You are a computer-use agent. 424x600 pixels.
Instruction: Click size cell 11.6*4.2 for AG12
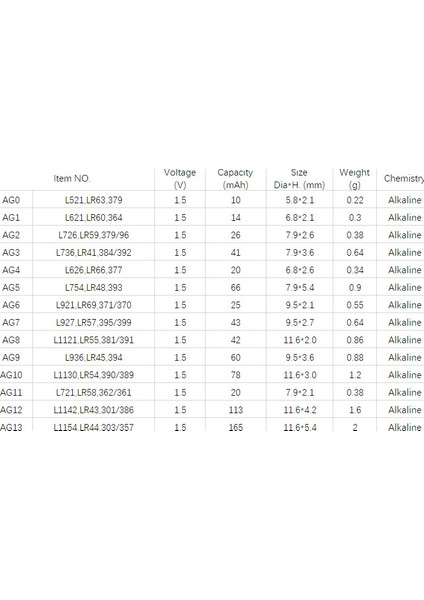pos(300,410)
